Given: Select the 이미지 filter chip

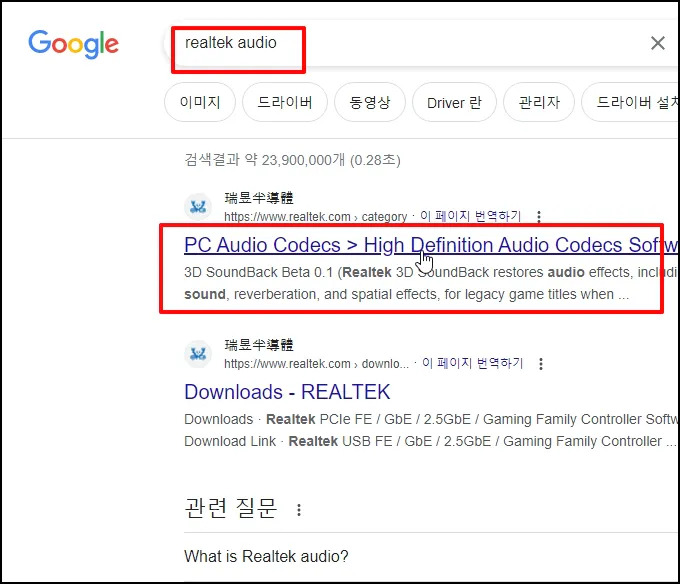Looking at the screenshot, I should [200, 102].
